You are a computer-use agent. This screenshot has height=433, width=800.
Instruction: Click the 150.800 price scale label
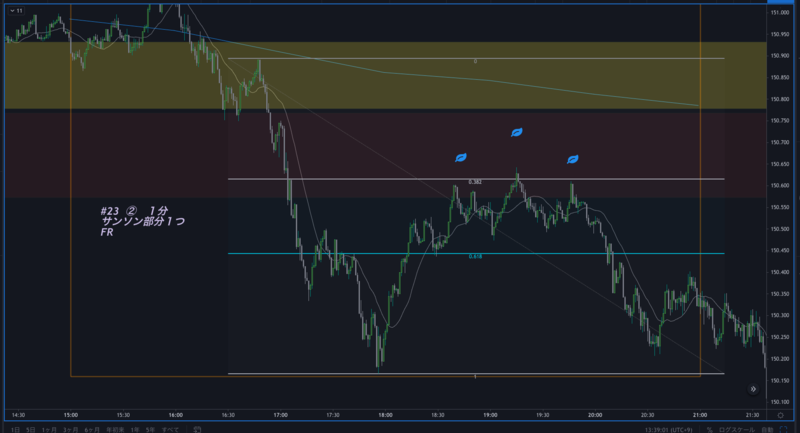click(780, 99)
